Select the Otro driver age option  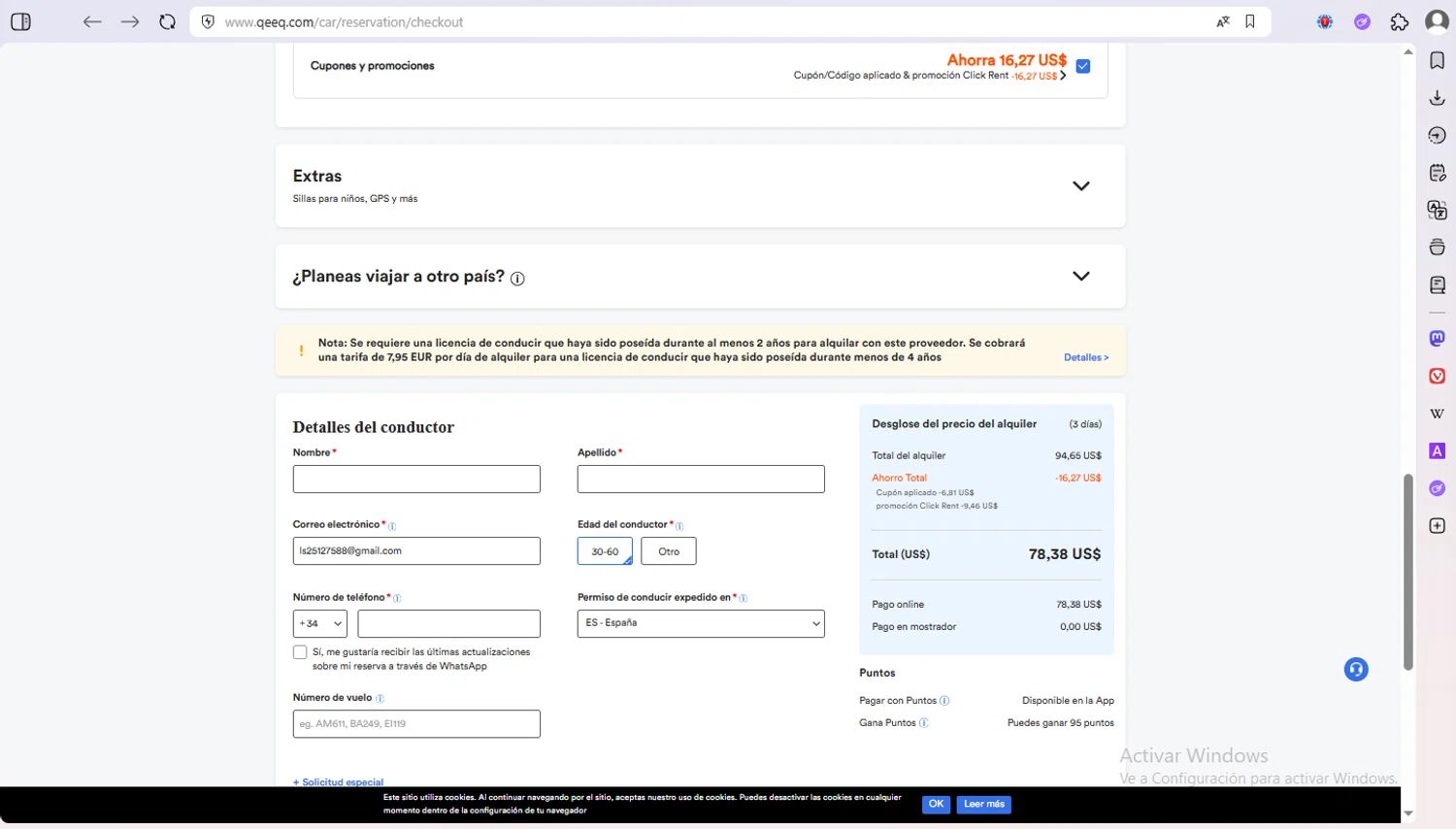(x=669, y=551)
